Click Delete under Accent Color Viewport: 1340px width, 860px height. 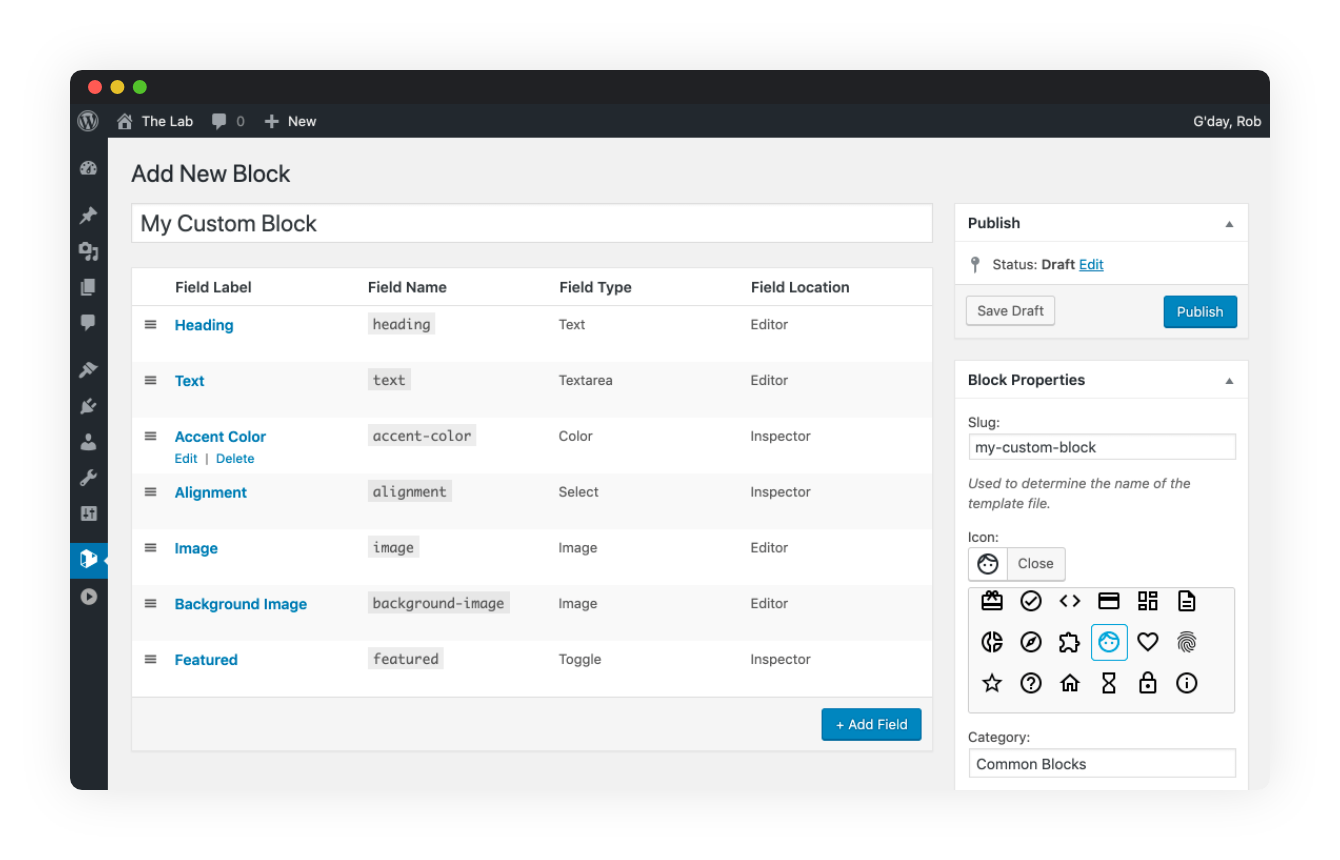click(x=235, y=459)
